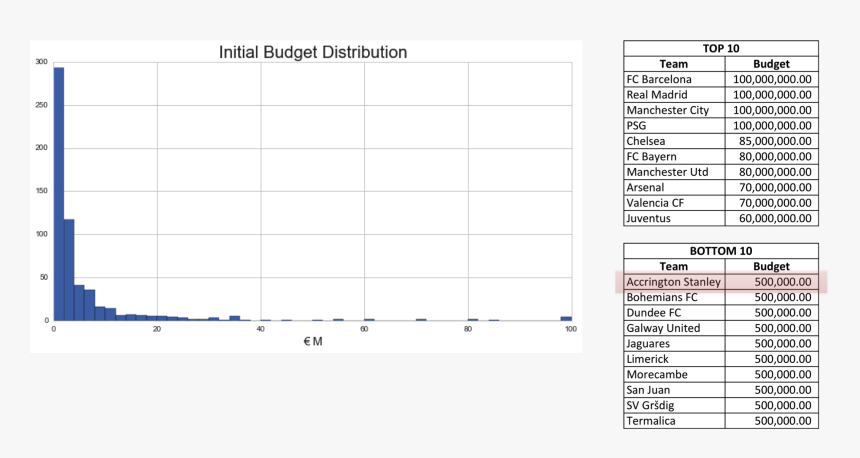The height and width of the screenshot is (458, 860).
Task: Click the '€ M' x-axis label
Action: point(313,342)
